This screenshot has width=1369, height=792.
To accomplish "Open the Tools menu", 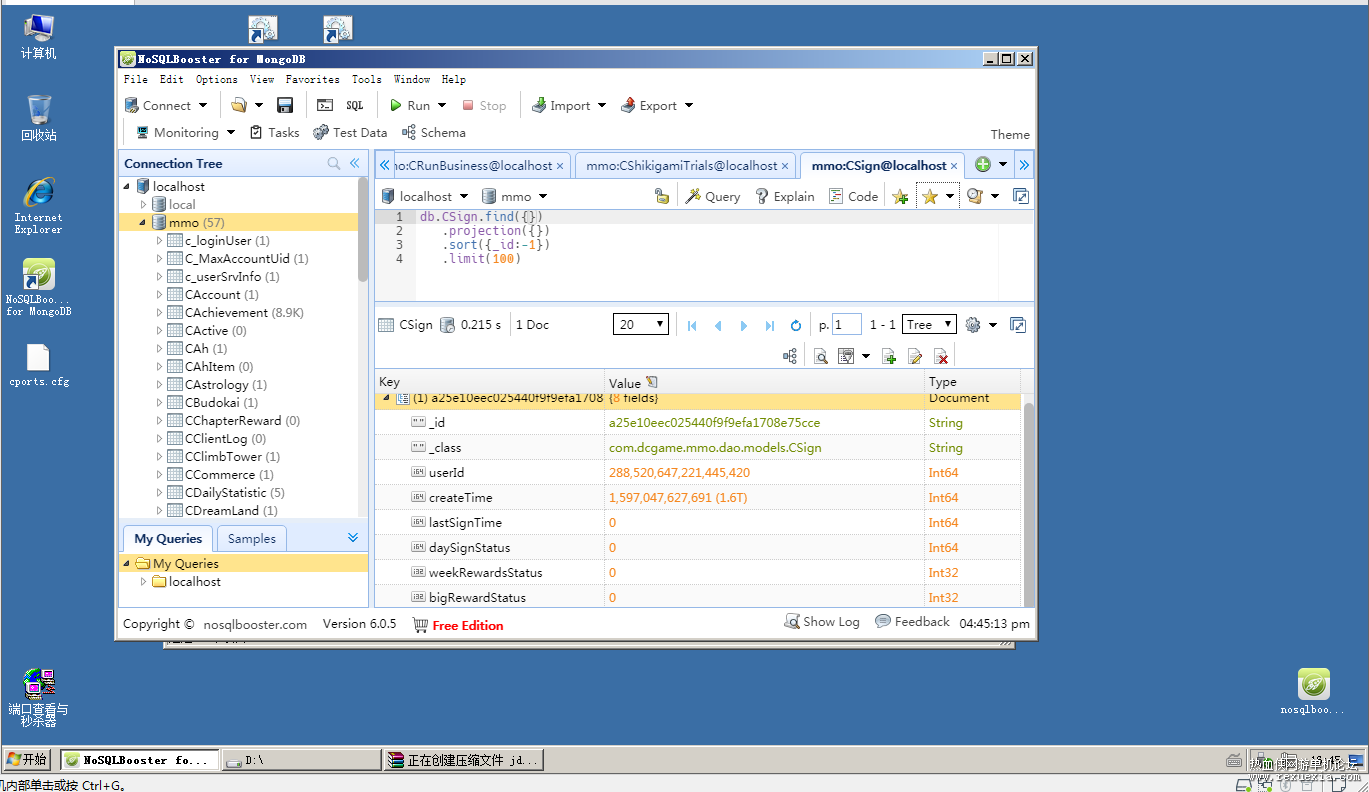I will click(366, 79).
